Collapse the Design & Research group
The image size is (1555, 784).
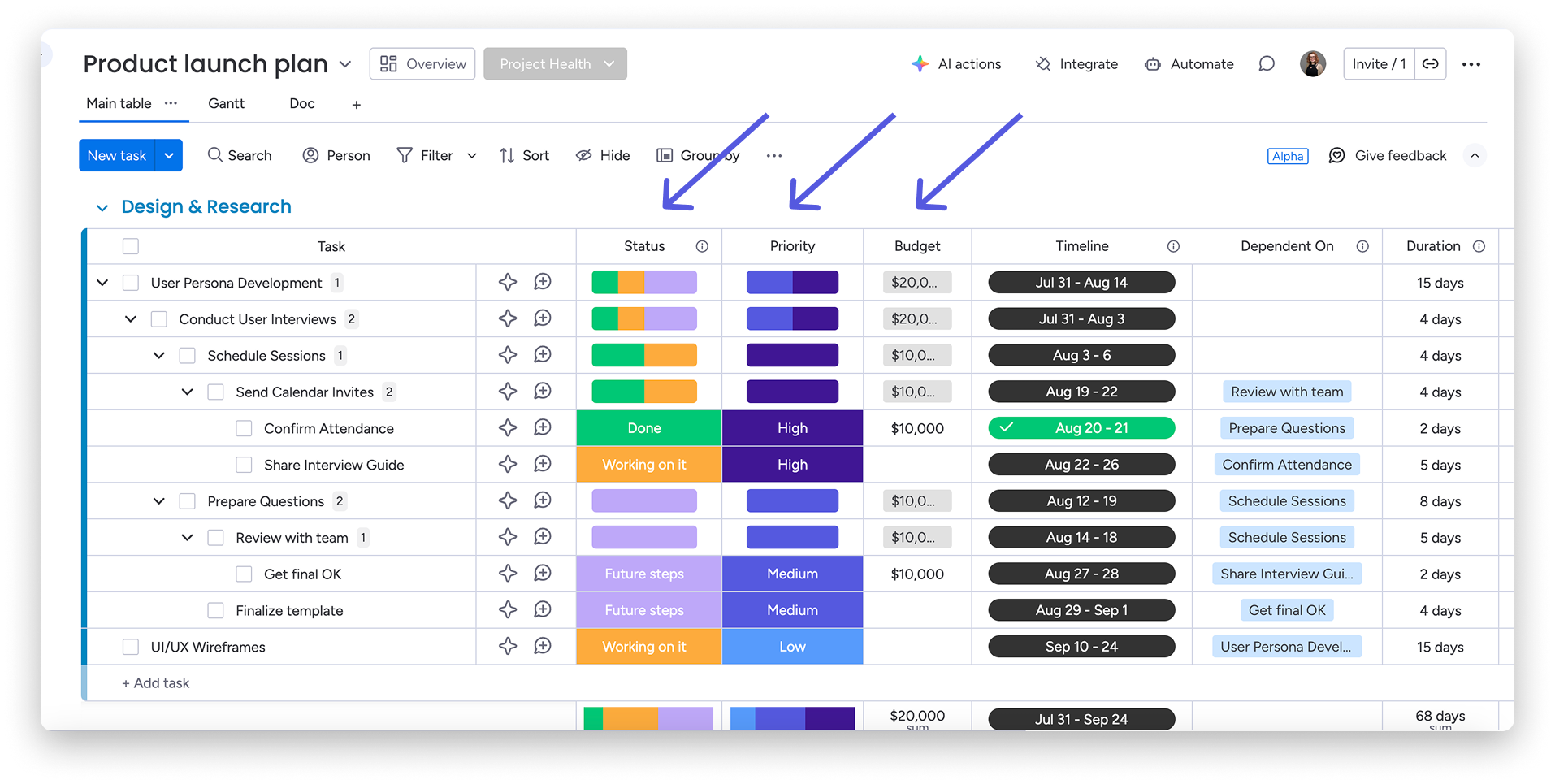[x=102, y=208]
